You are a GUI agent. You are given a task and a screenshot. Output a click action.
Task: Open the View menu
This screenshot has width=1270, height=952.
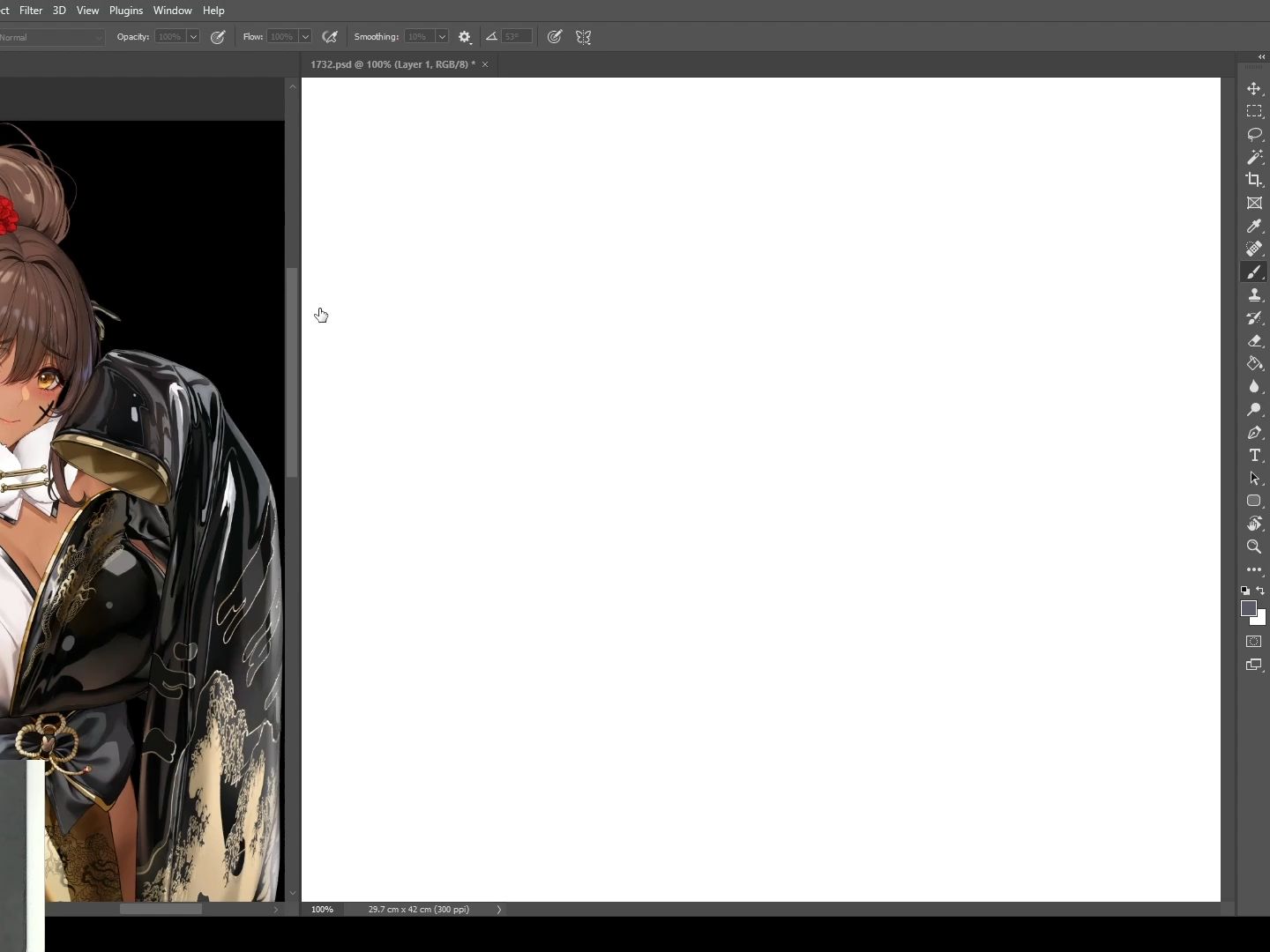(87, 11)
